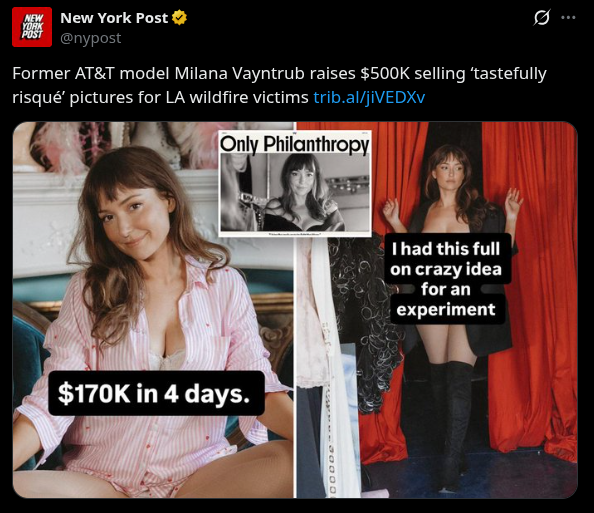
Task: Visit the @nypost handle link
Action: [x=91, y=38]
